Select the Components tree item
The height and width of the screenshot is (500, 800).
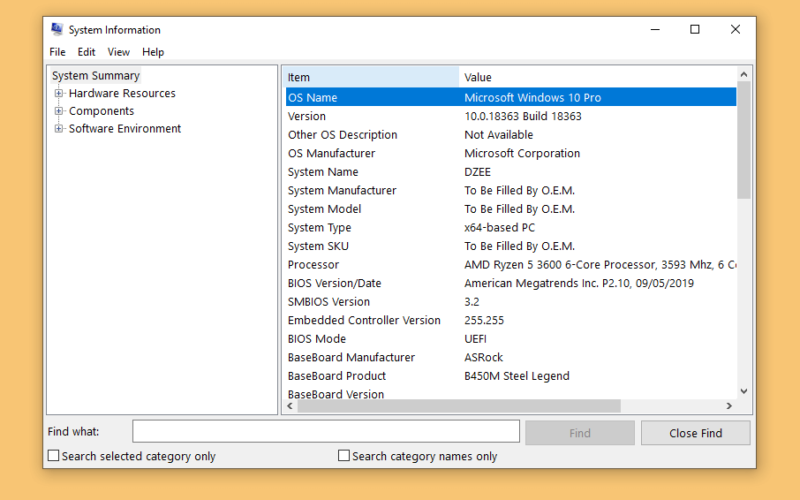[101, 111]
